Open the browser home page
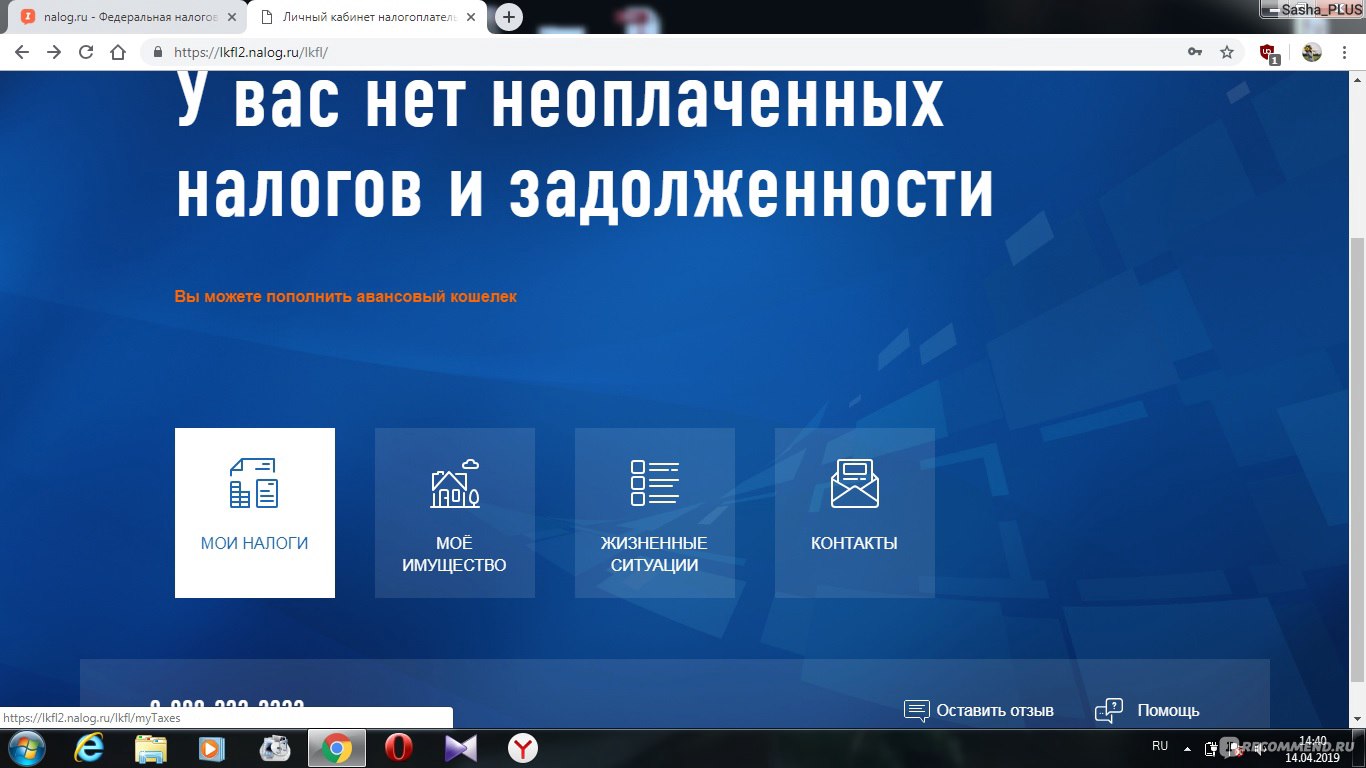Screen dimensions: 1366x768 tap(118, 52)
